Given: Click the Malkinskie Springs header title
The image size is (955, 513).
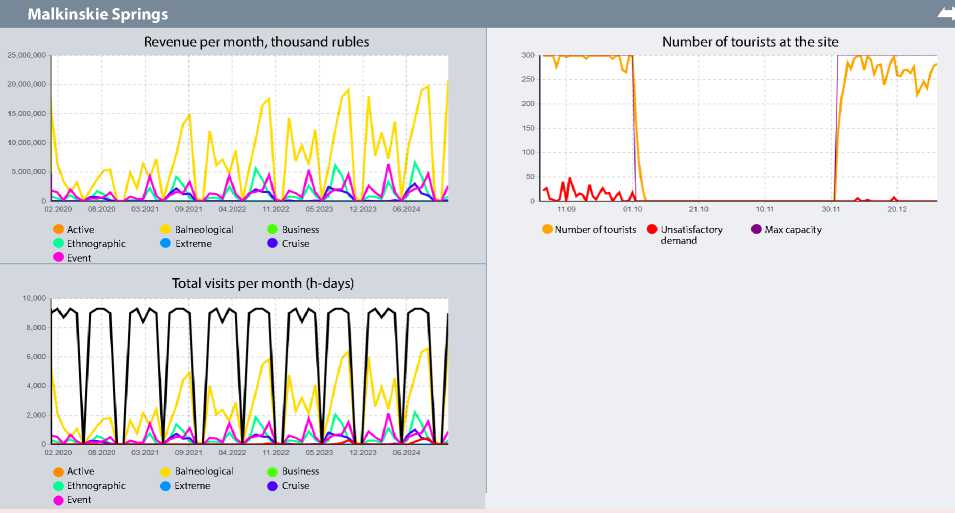Looking at the screenshot, I should click(97, 14).
